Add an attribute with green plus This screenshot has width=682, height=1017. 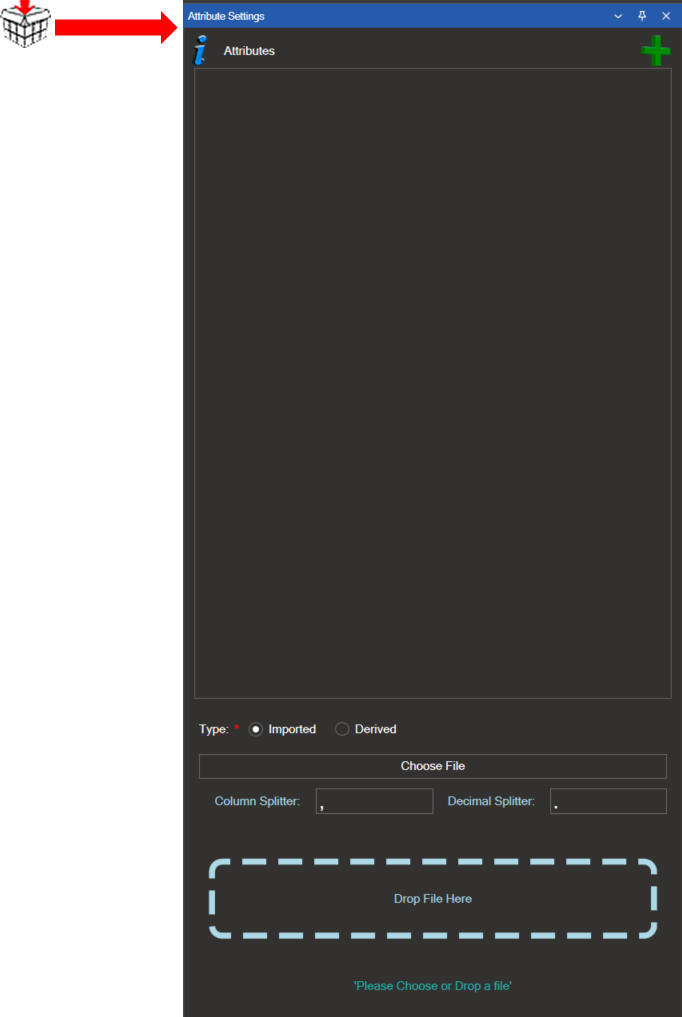(x=655, y=51)
